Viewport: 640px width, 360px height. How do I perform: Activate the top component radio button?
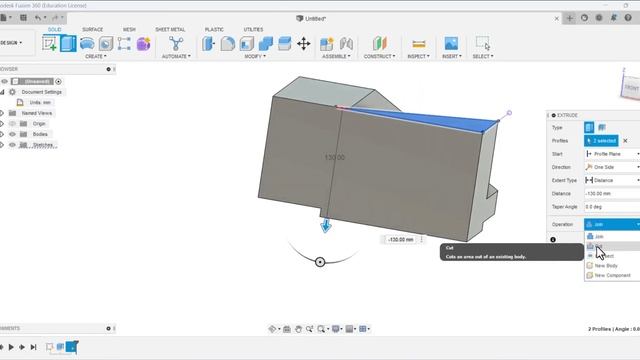(x=58, y=82)
